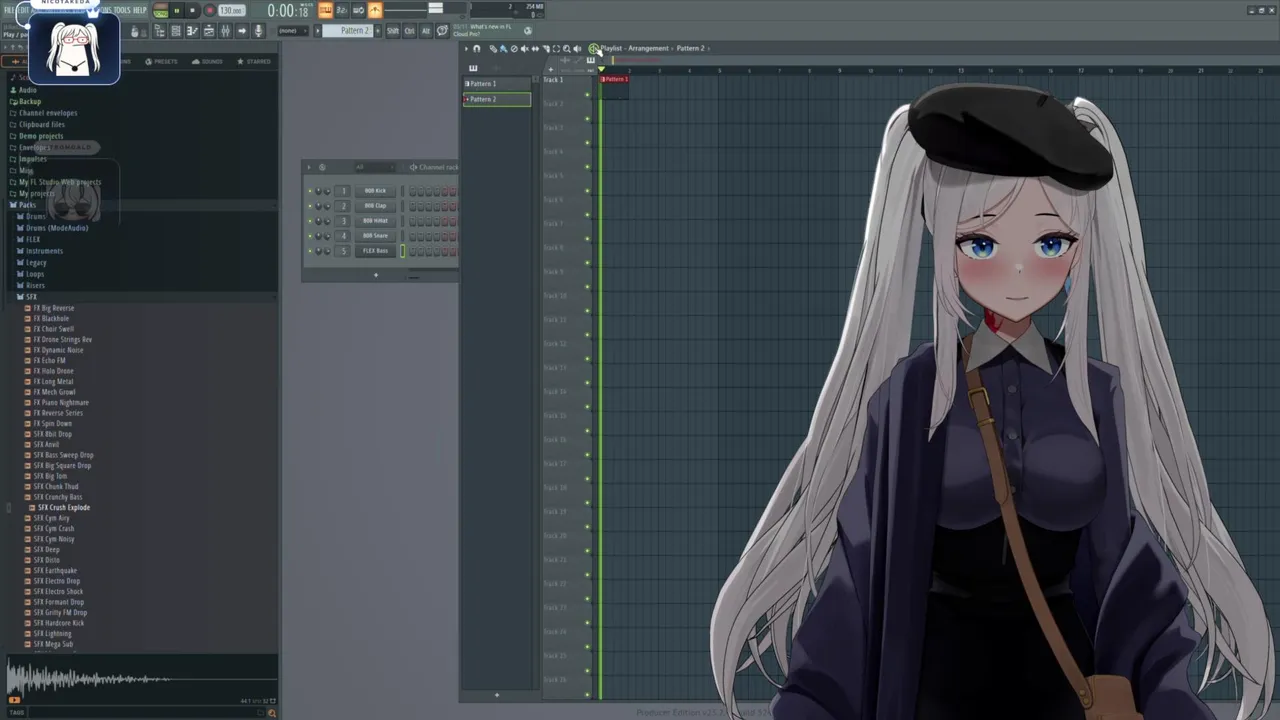The image size is (1280, 720).
Task: Add a channel with plus button
Action: point(376,275)
